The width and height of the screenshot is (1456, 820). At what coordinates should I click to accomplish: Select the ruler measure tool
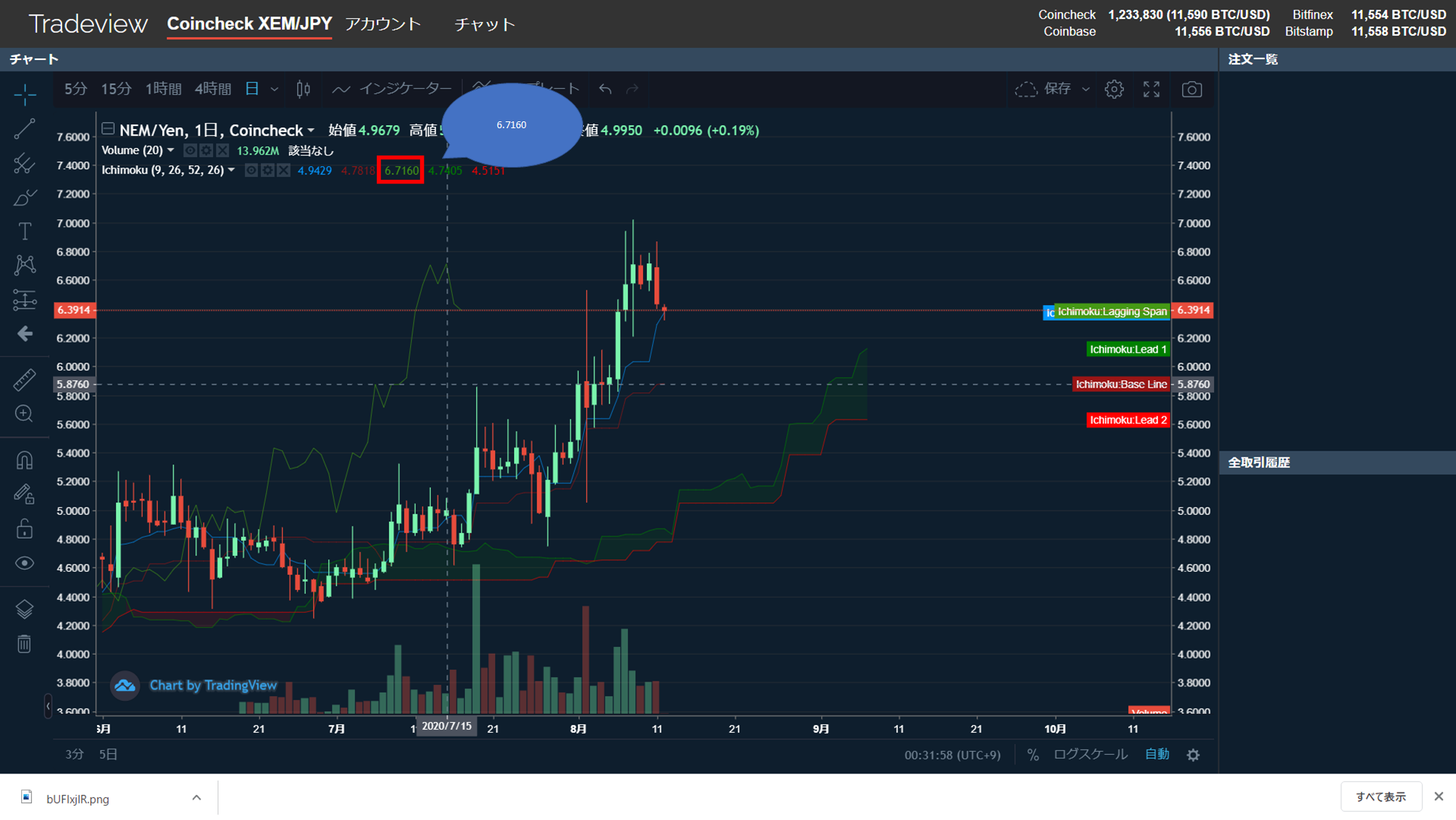click(24, 379)
